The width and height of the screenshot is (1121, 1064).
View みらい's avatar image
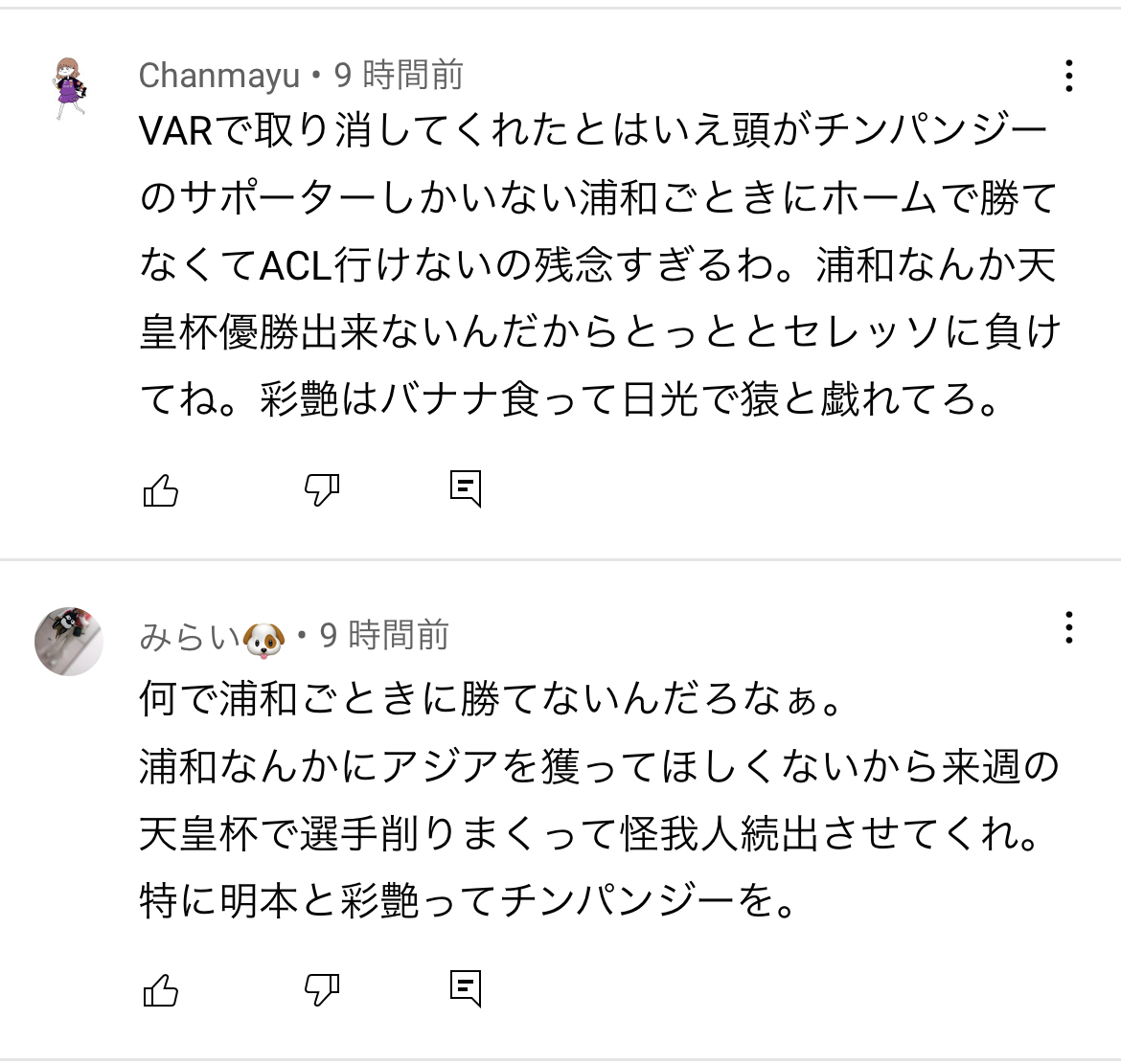pyautogui.click(x=69, y=641)
